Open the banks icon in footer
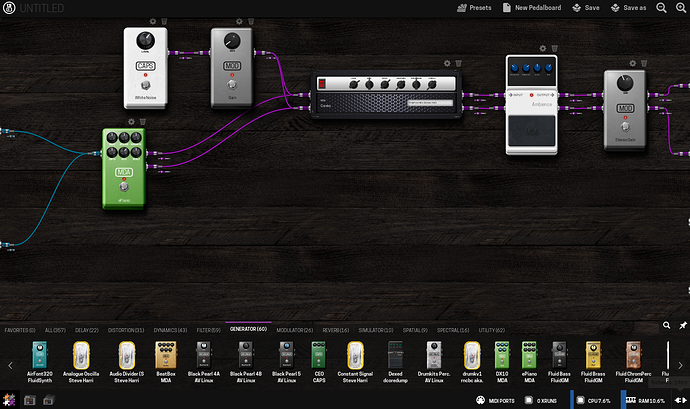 pyautogui.click(x=48, y=400)
